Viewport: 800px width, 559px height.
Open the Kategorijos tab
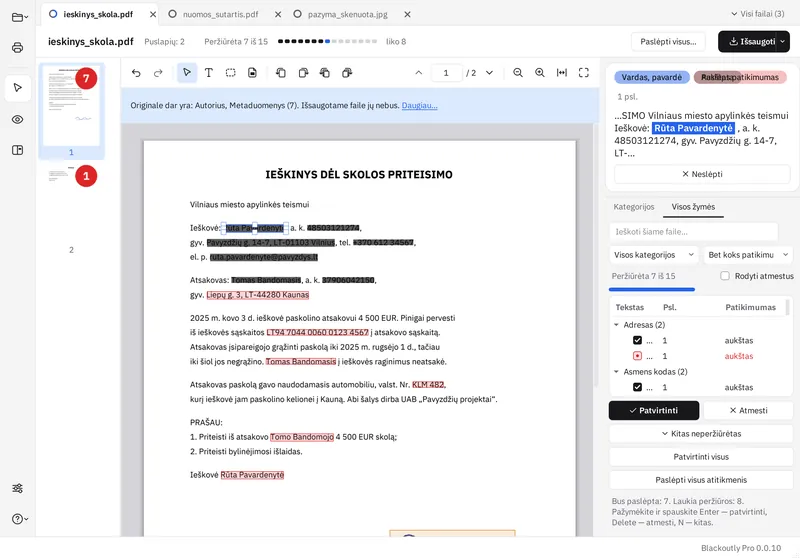pyautogui.click(x=634, y=207)
